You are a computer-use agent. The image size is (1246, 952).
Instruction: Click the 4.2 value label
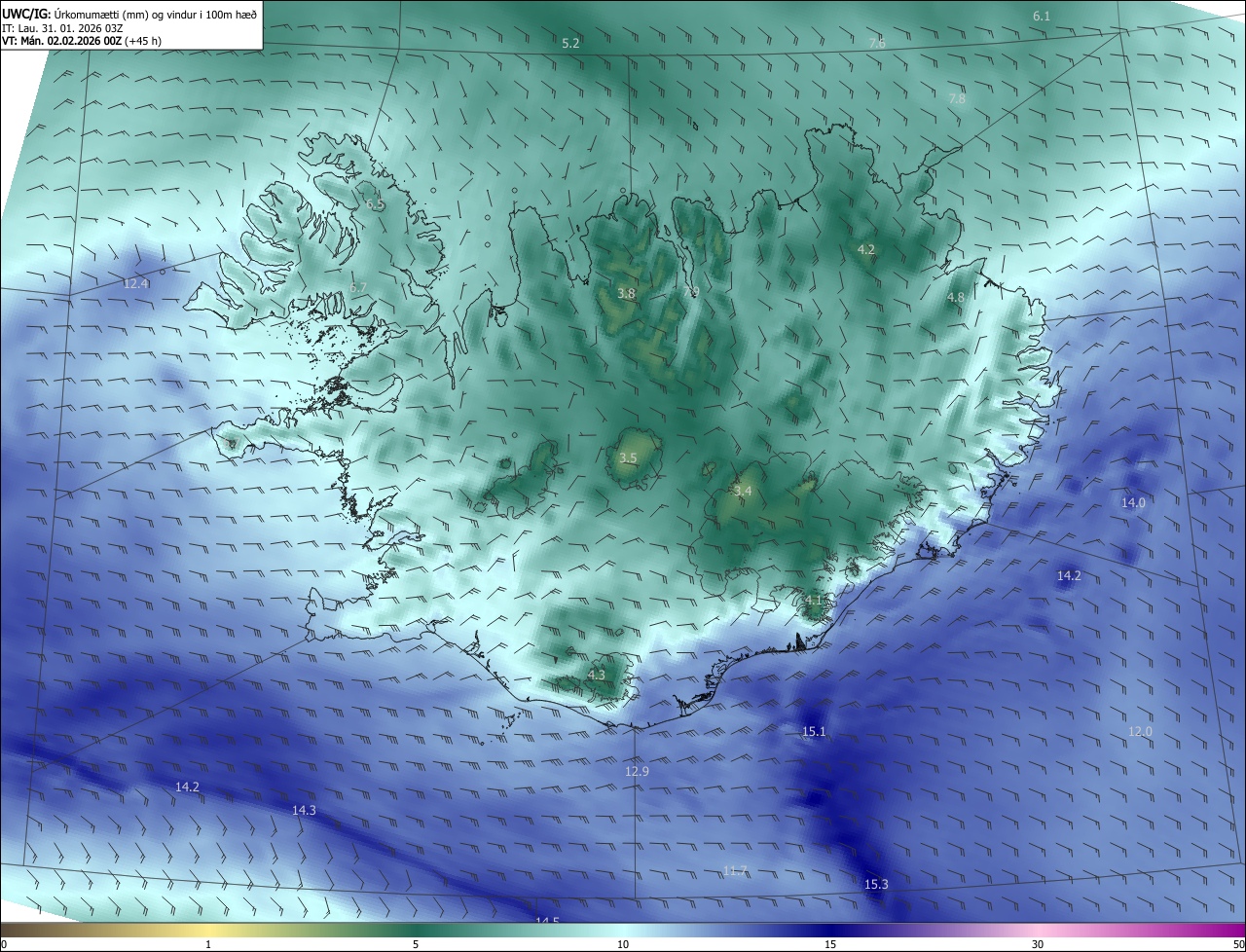coord(865,249)
